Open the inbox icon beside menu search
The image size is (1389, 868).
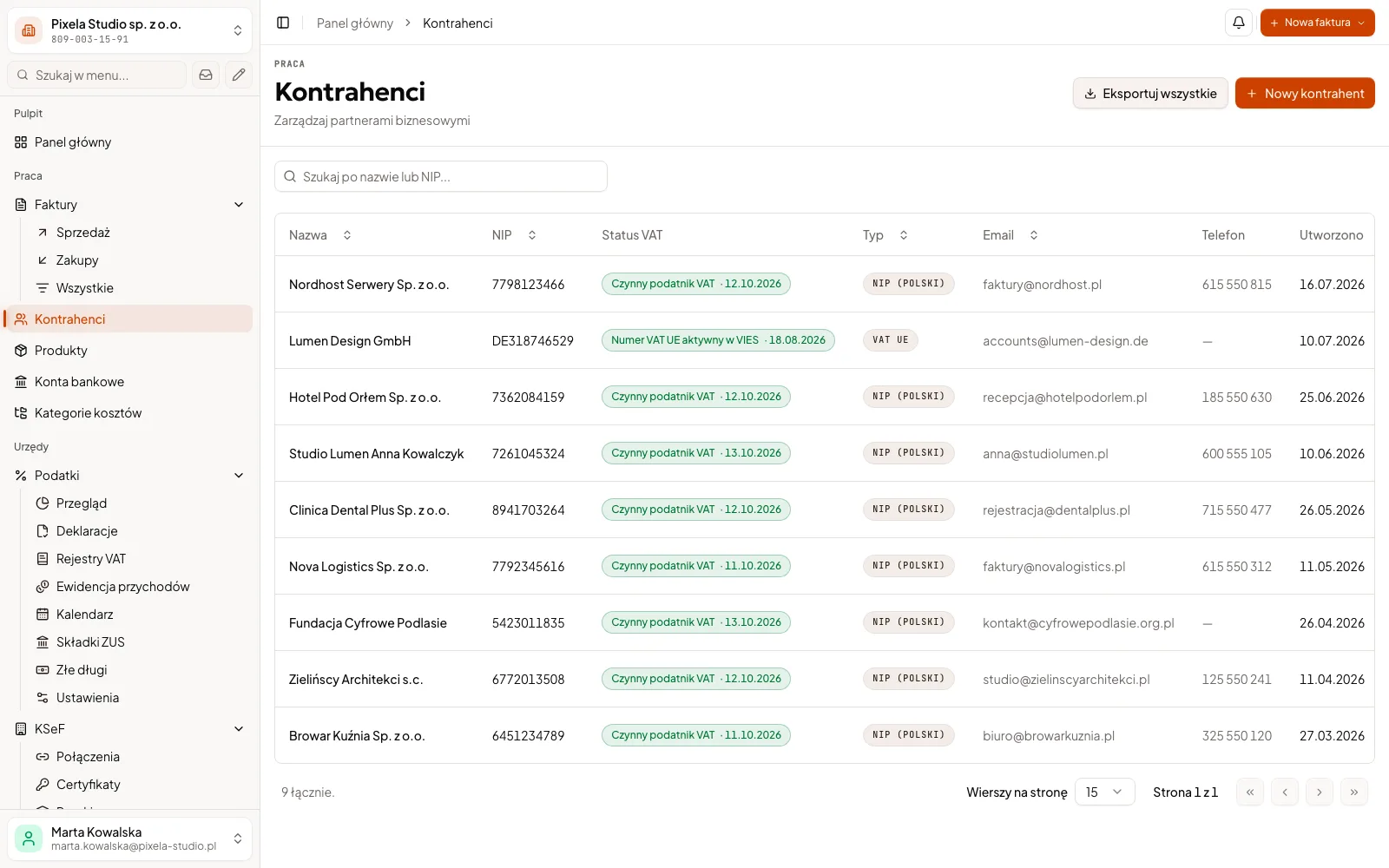(x=206, y=75)
